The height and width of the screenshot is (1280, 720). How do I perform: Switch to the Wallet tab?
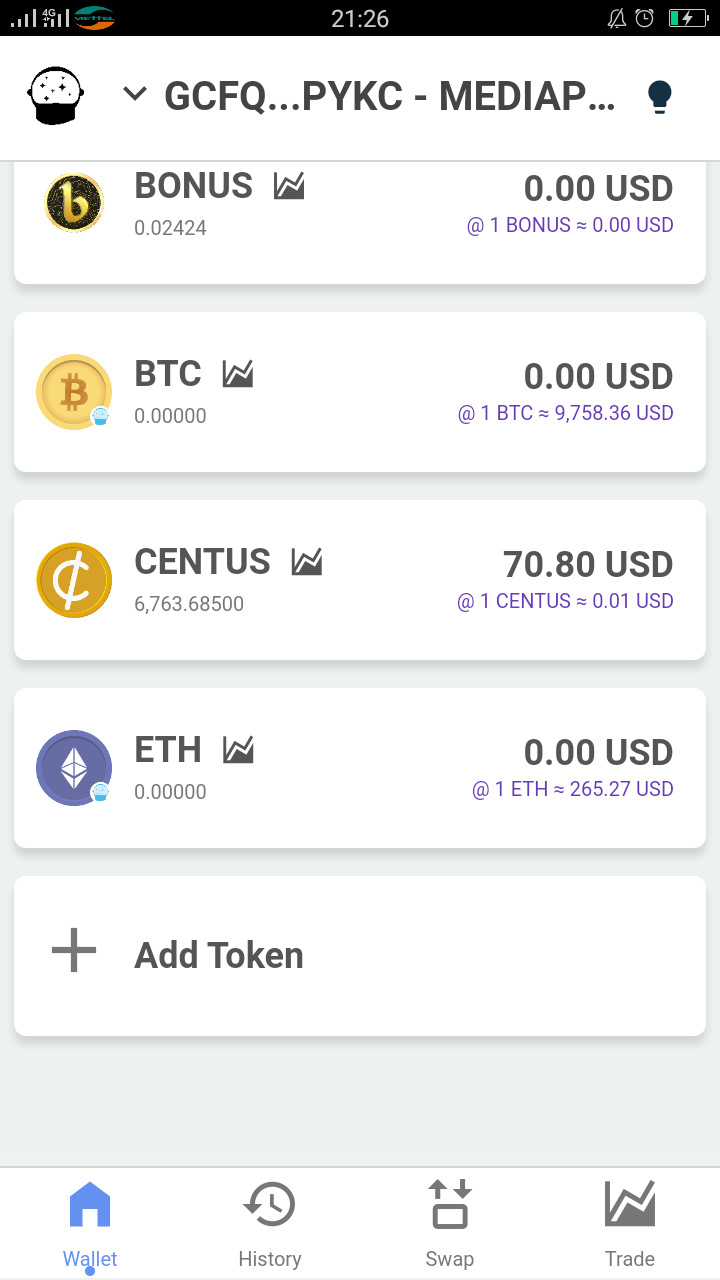(x=90, y=1222)
